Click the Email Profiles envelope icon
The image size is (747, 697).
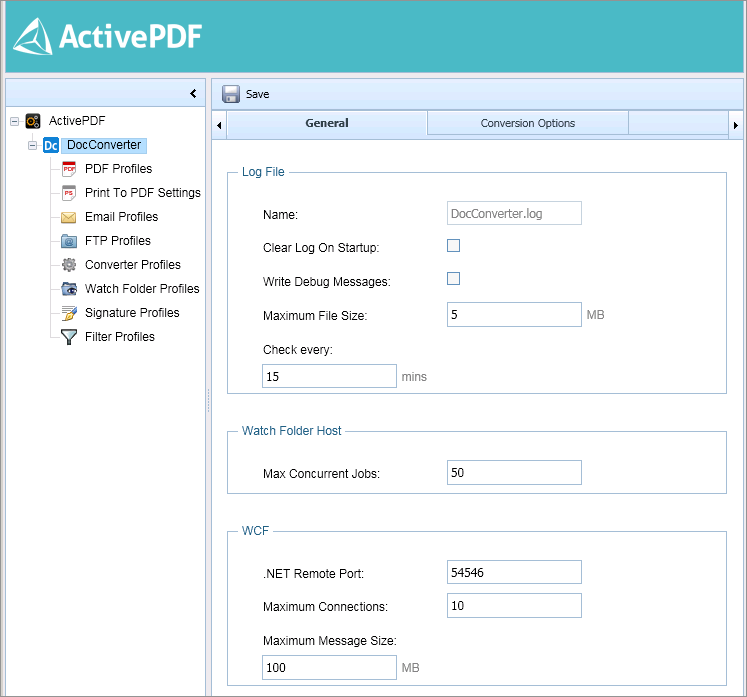(69, 217)
